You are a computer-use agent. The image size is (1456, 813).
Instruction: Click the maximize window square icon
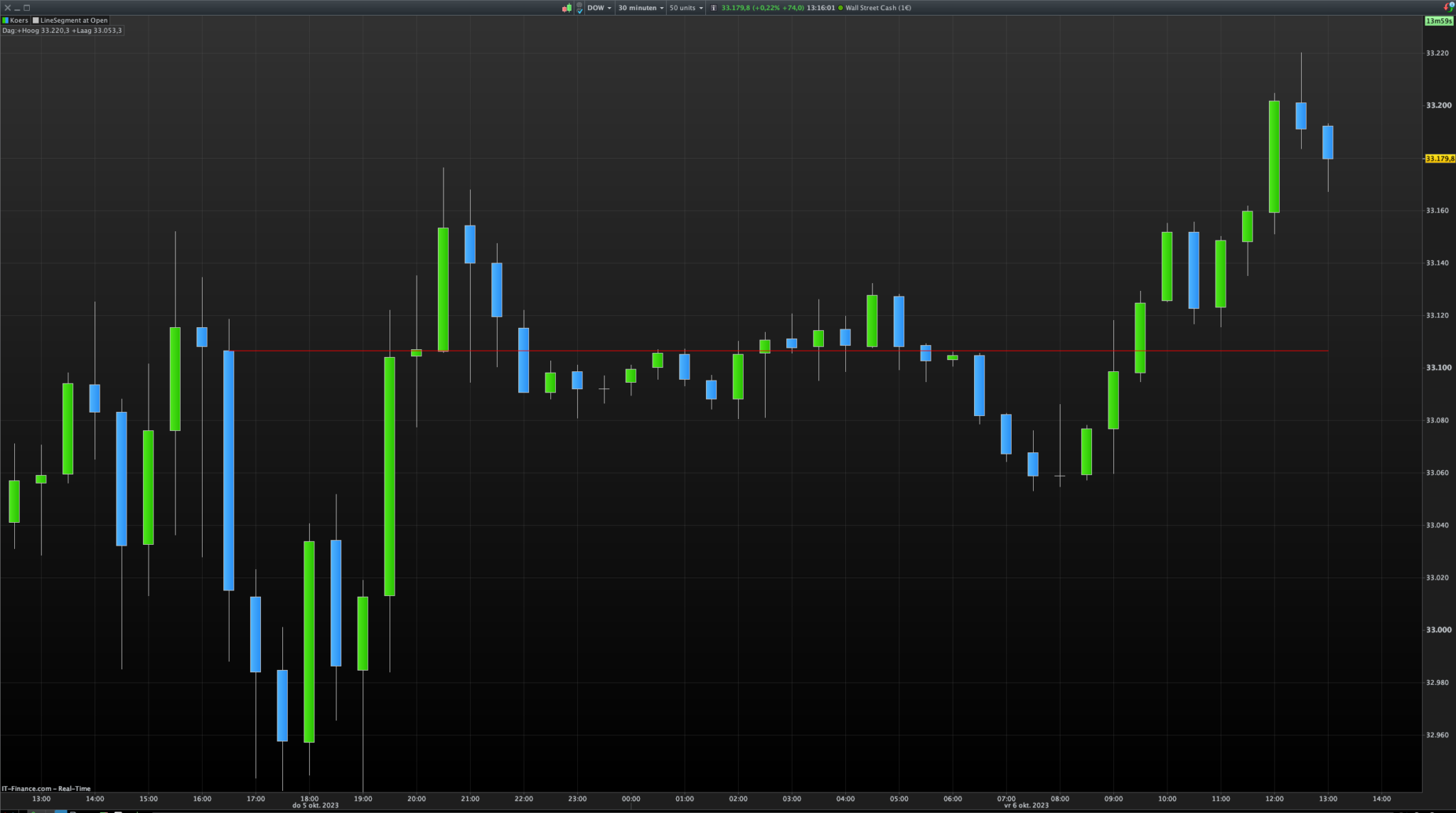(27, 8)
